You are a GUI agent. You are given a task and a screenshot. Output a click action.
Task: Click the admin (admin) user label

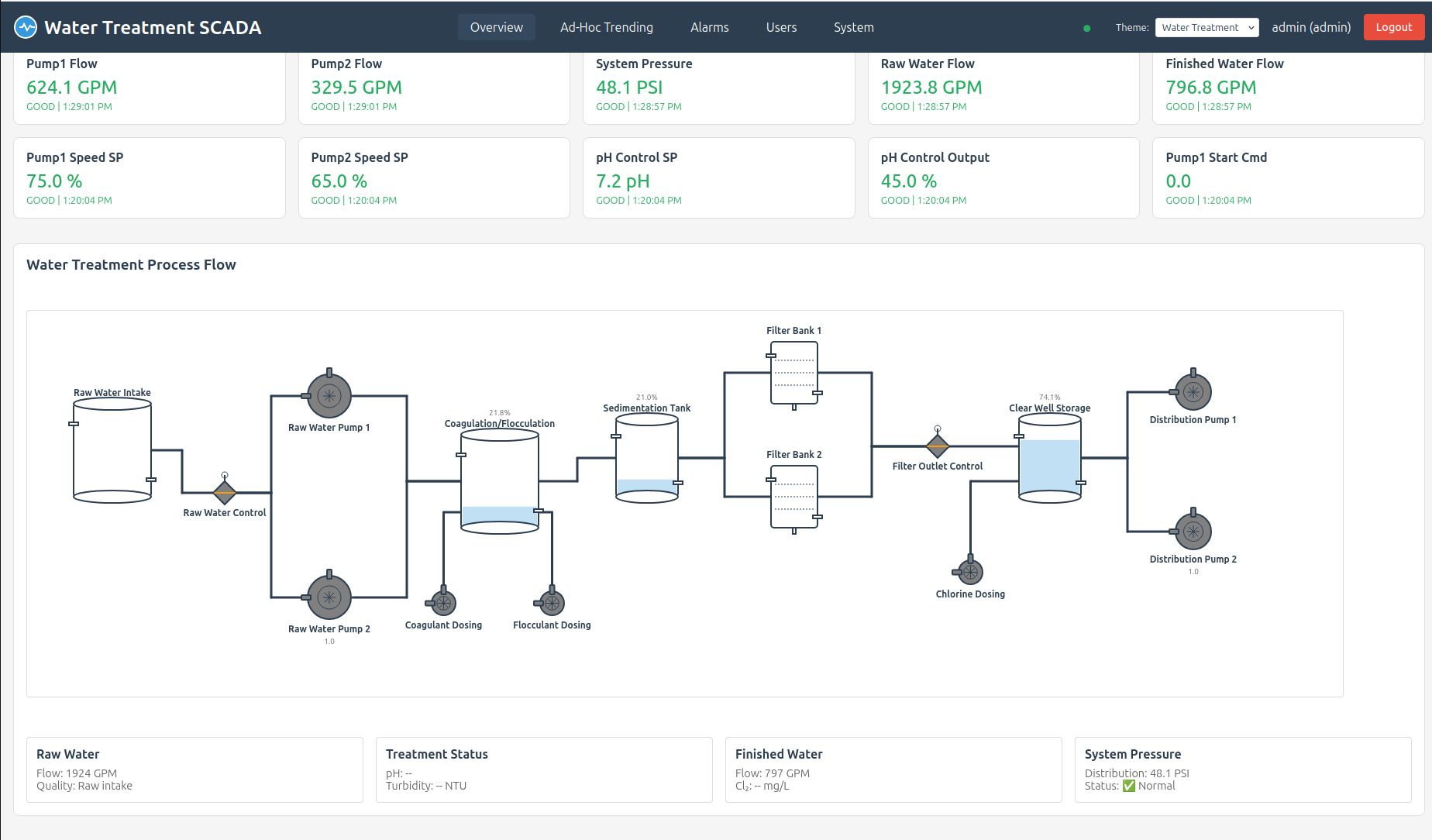coord(1311,27)
